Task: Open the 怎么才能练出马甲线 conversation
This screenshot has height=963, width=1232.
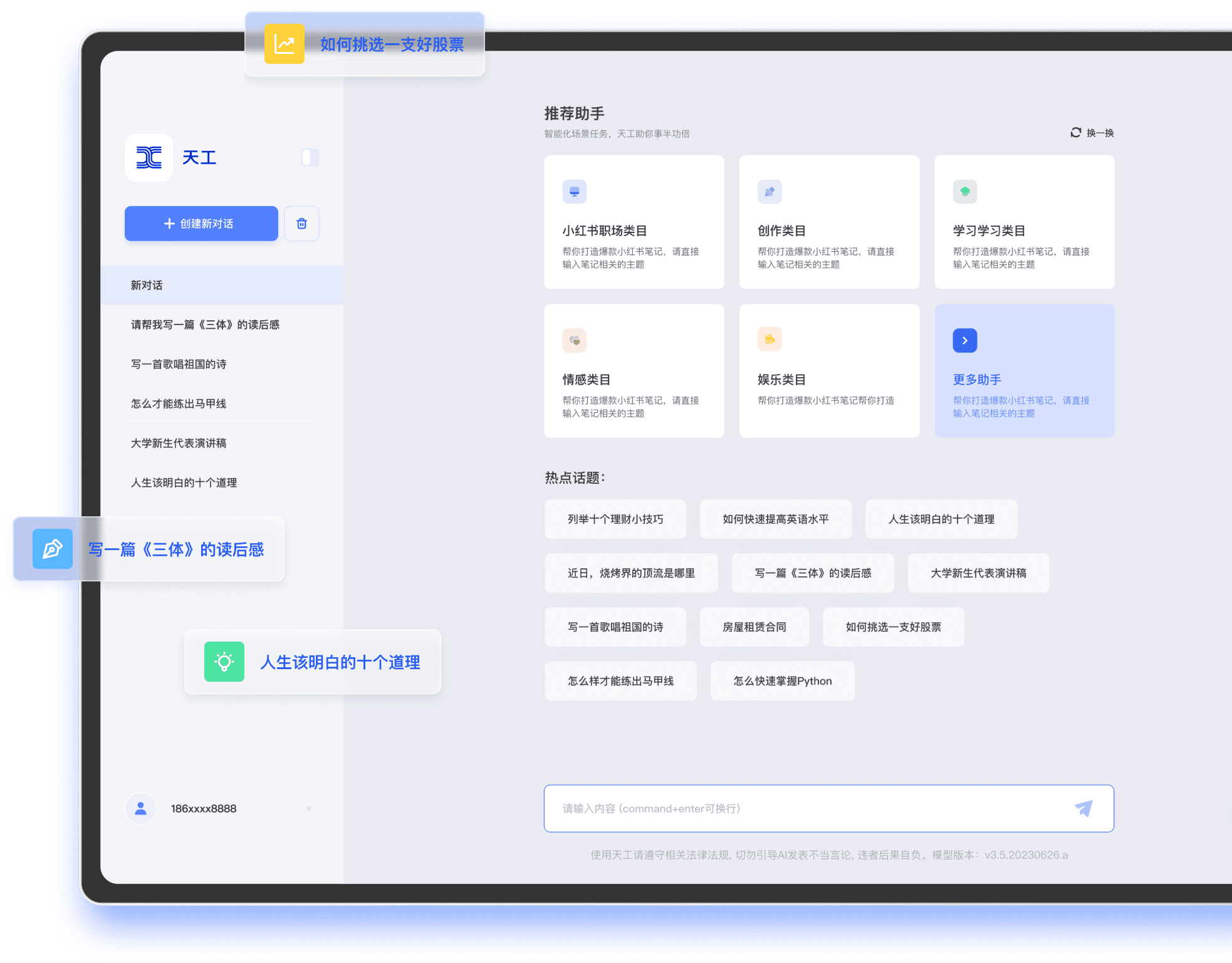Action: pos(179,403)
